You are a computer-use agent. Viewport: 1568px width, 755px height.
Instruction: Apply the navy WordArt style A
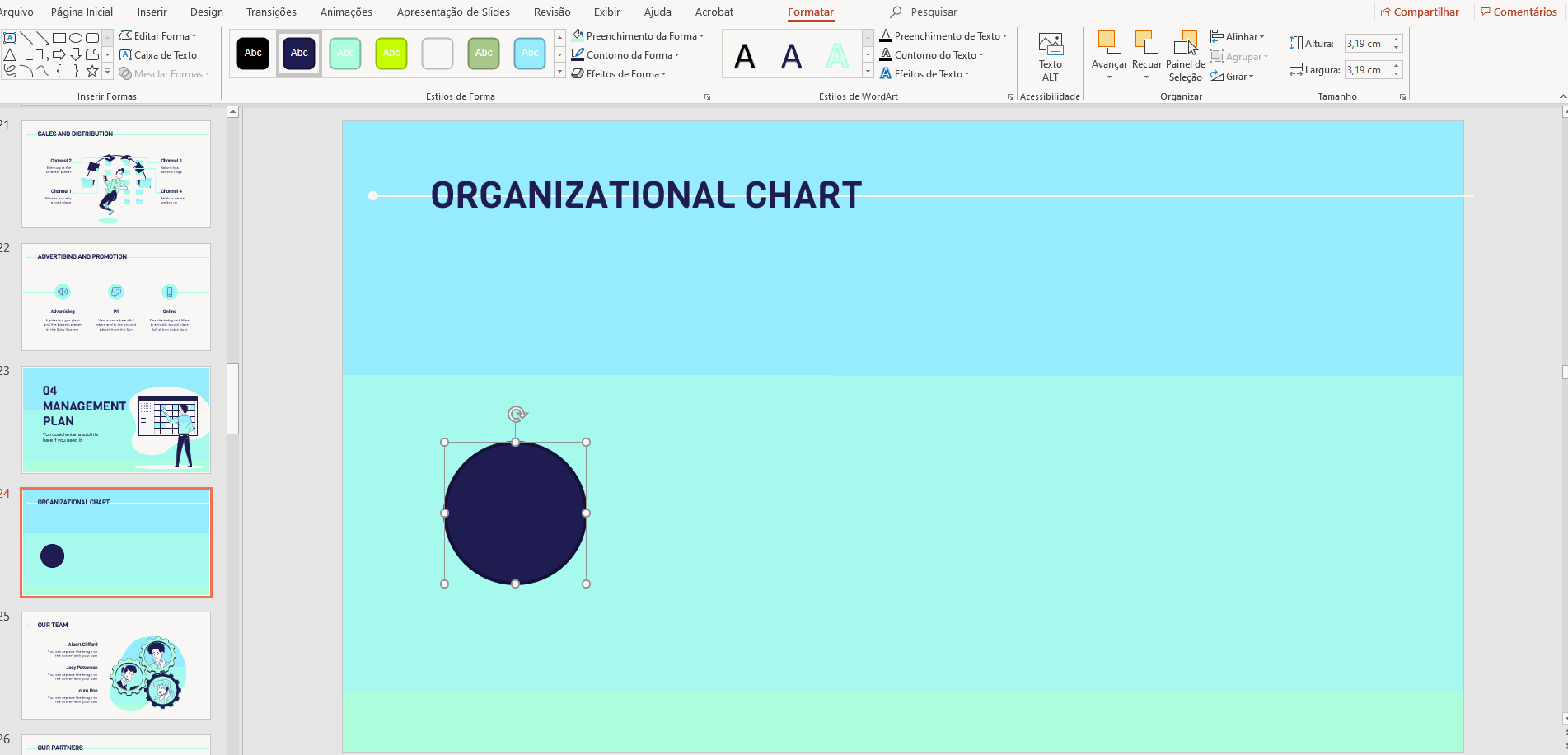791,56
